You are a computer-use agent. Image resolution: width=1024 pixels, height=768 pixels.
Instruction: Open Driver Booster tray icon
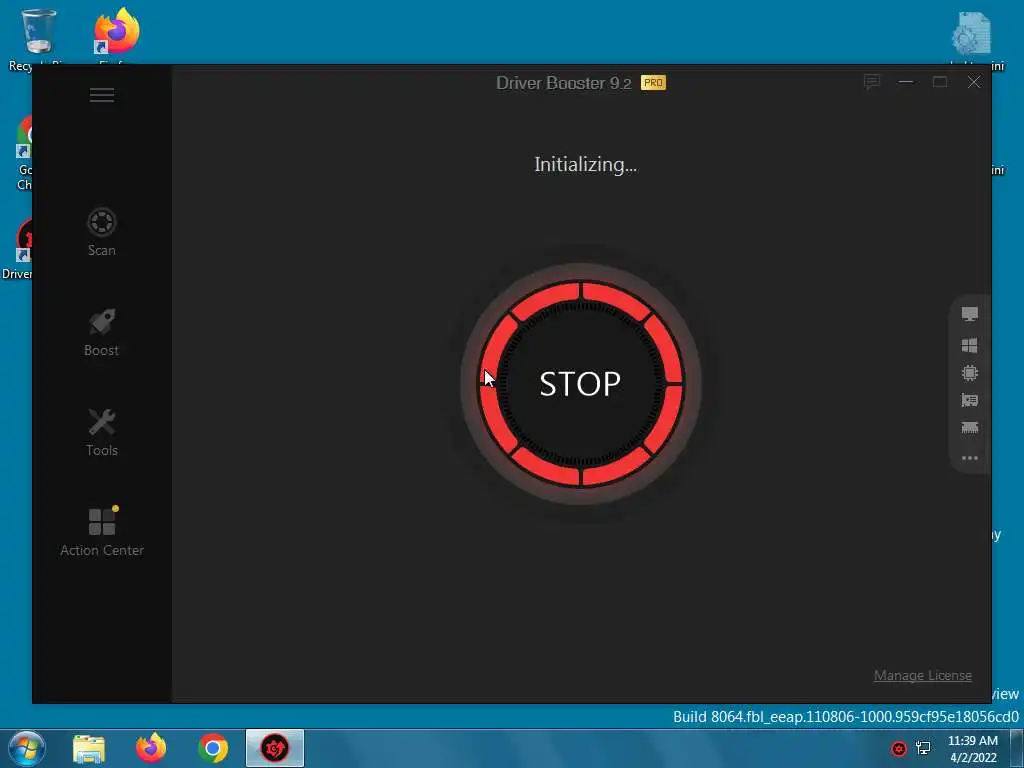click(x=899, y=748)
